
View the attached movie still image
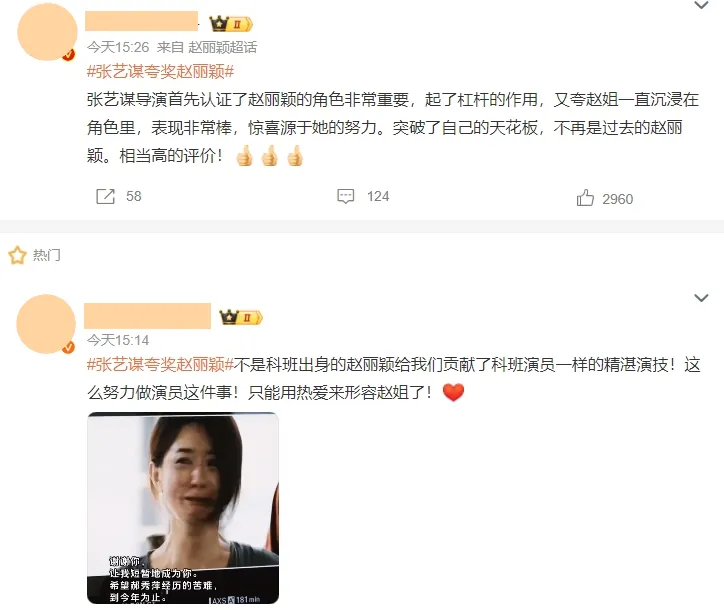[183, 508]
